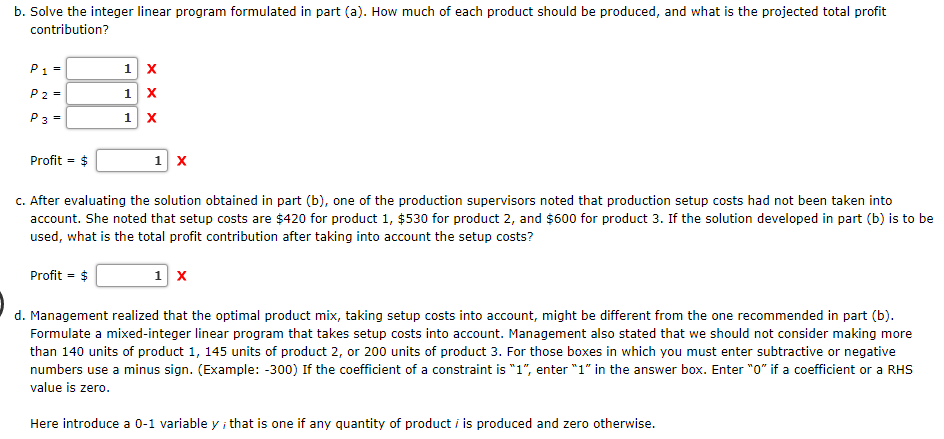Screen dimensions: 944x439
Task: Click the red X beside P2 answer
Action: (x=152, y=93)
